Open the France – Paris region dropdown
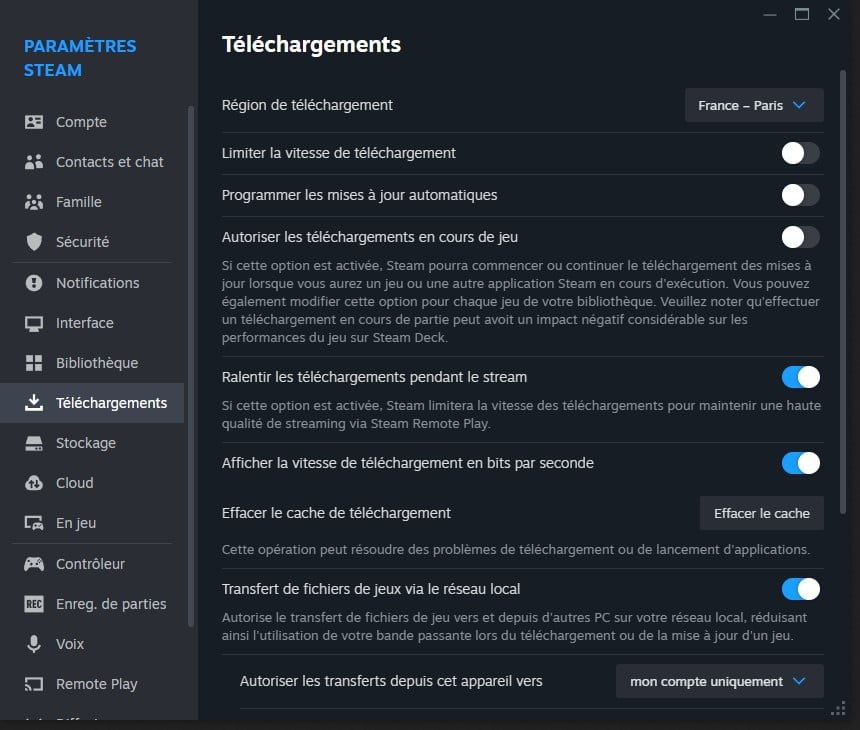This screenshot has height=730, width=860. (754, 105)
